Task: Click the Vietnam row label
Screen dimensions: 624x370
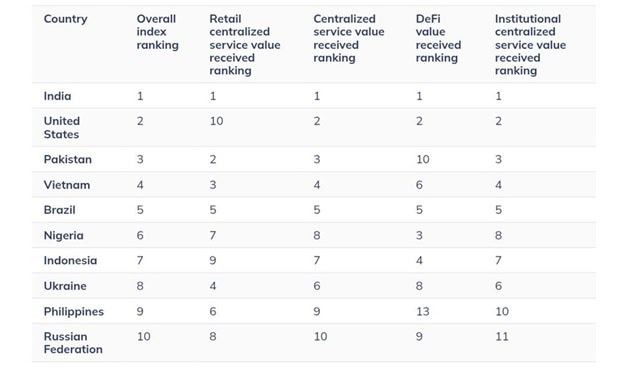Action: click(x=67, y=185)
